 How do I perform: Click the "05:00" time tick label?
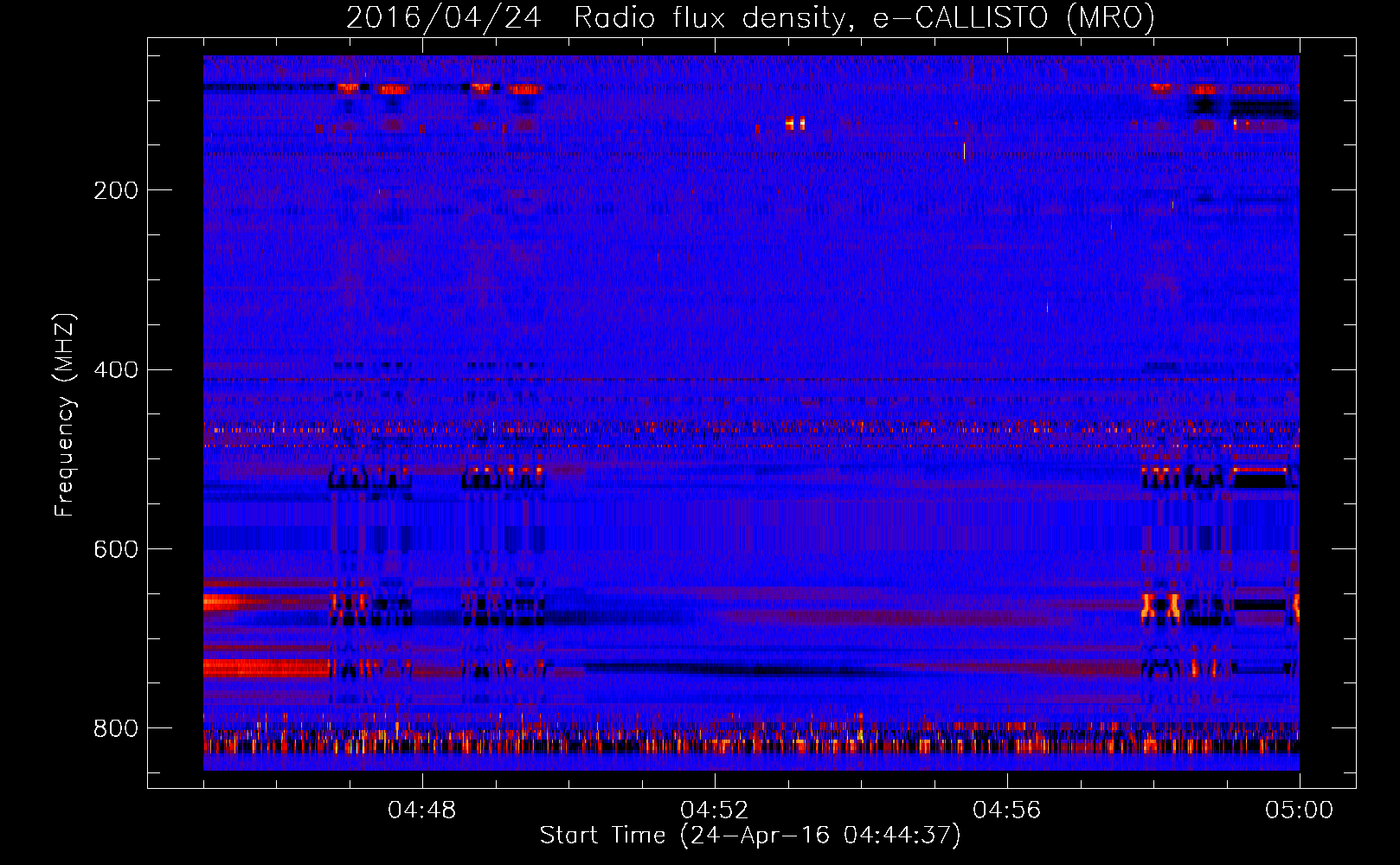(x=1300, y=811)
